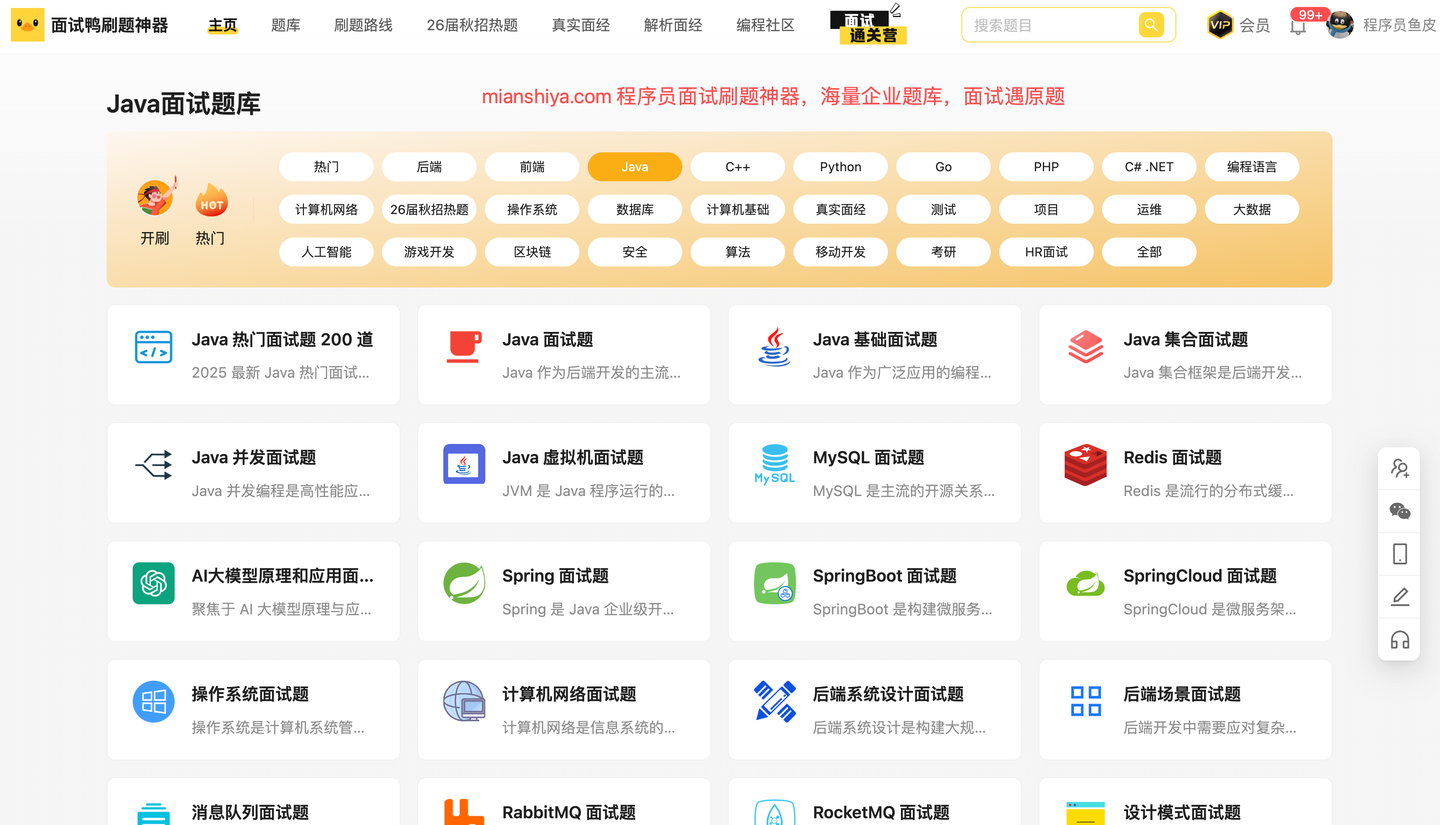Select the C++ category tag
The width and height of the screenshot is (1440, 825).
point(738,167)
